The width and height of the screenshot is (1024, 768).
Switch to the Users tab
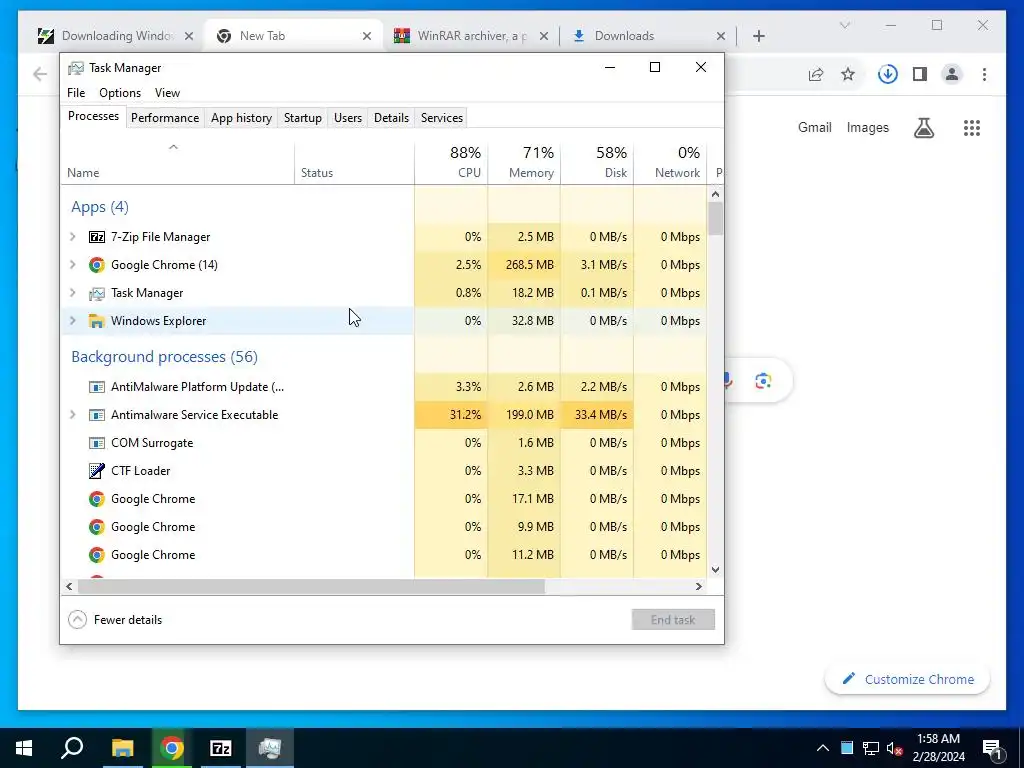click(x=347, y=118)
